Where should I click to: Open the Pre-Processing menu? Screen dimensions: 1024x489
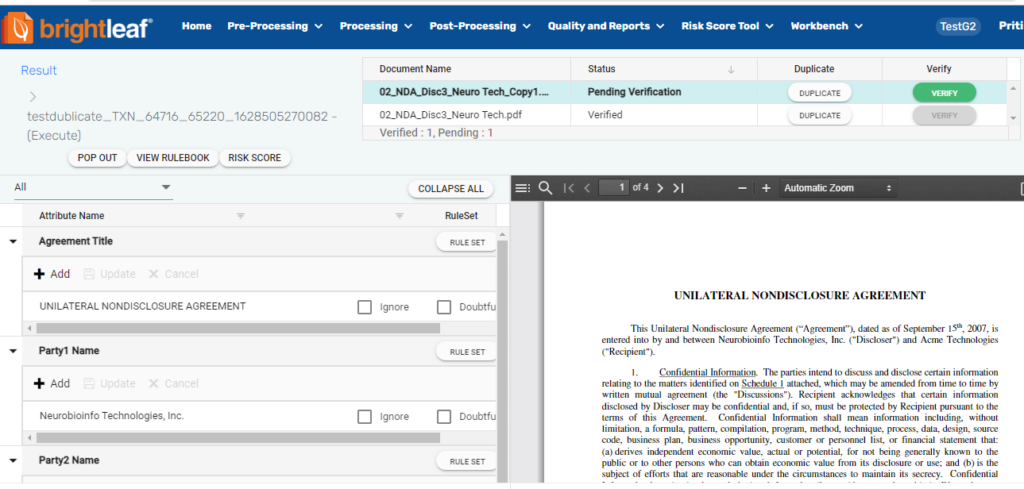pyautogui.click(x=275, y=26)
